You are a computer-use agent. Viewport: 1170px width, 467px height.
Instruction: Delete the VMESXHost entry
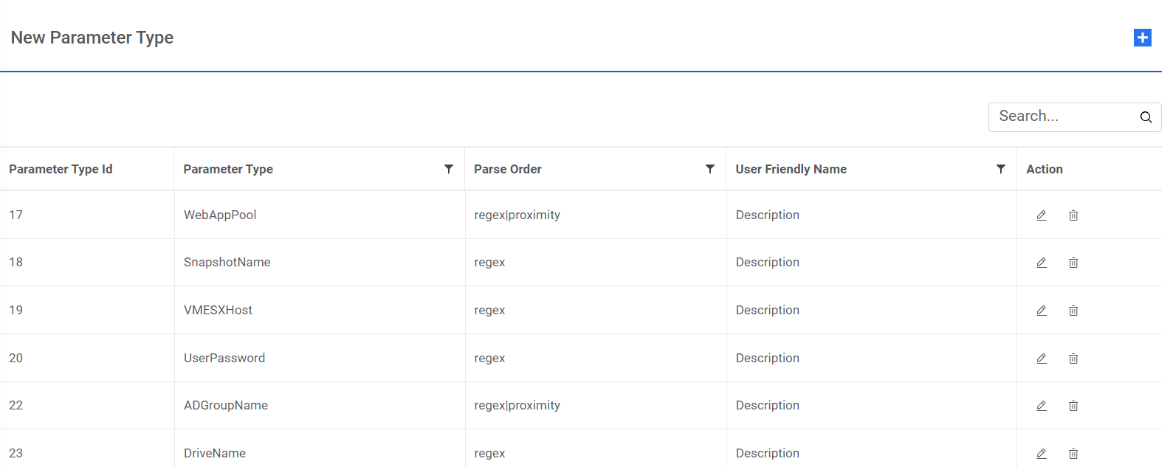pos(1073,311)
